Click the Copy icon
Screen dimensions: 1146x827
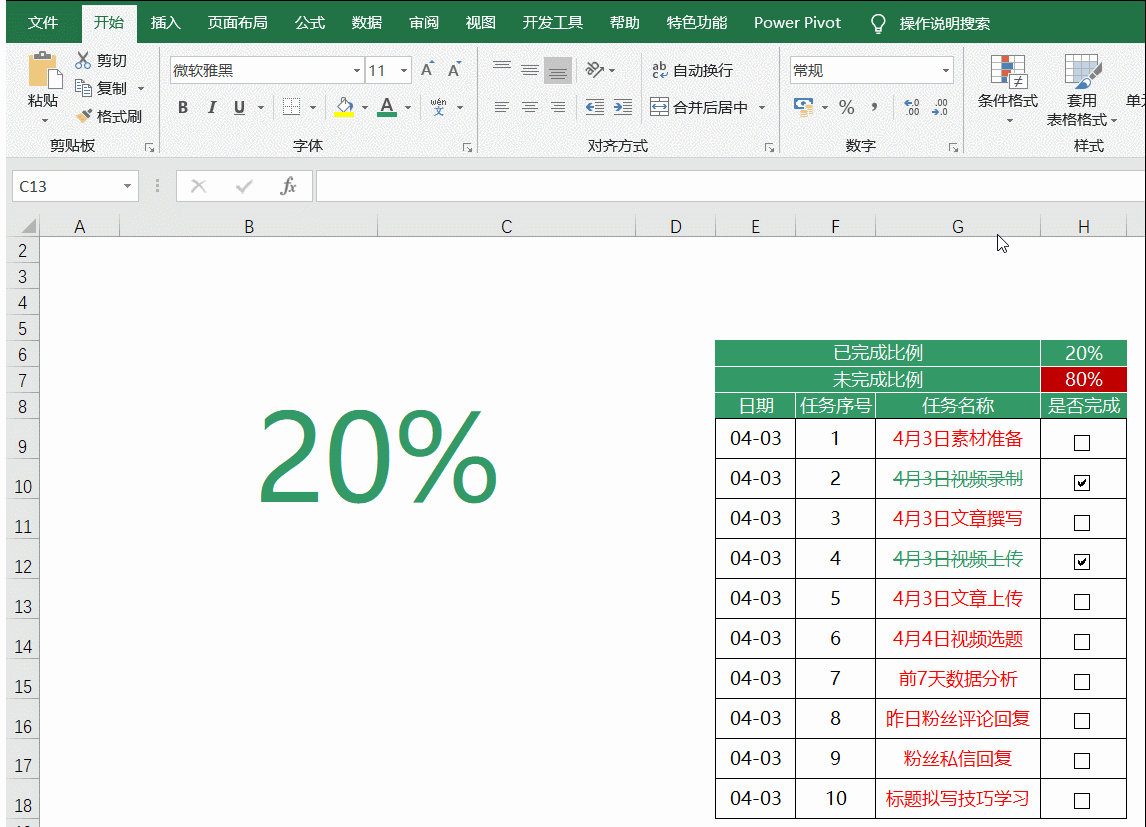tap(83, 88)
